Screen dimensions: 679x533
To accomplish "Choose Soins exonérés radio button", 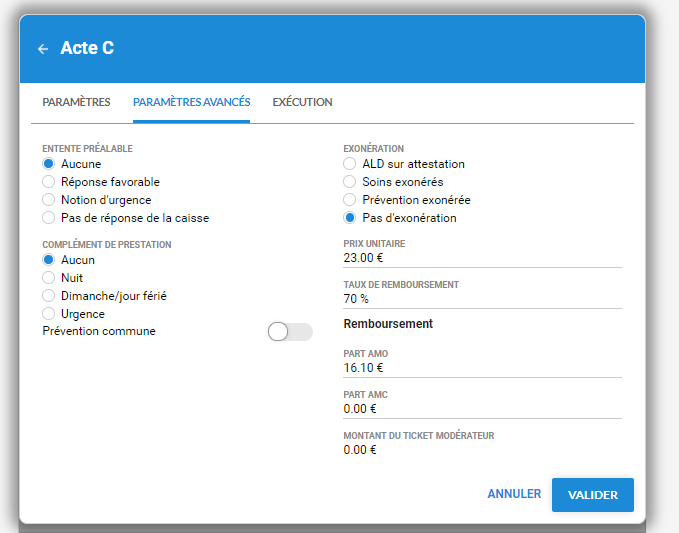I will pyautogui.click(x=349, y=182).
